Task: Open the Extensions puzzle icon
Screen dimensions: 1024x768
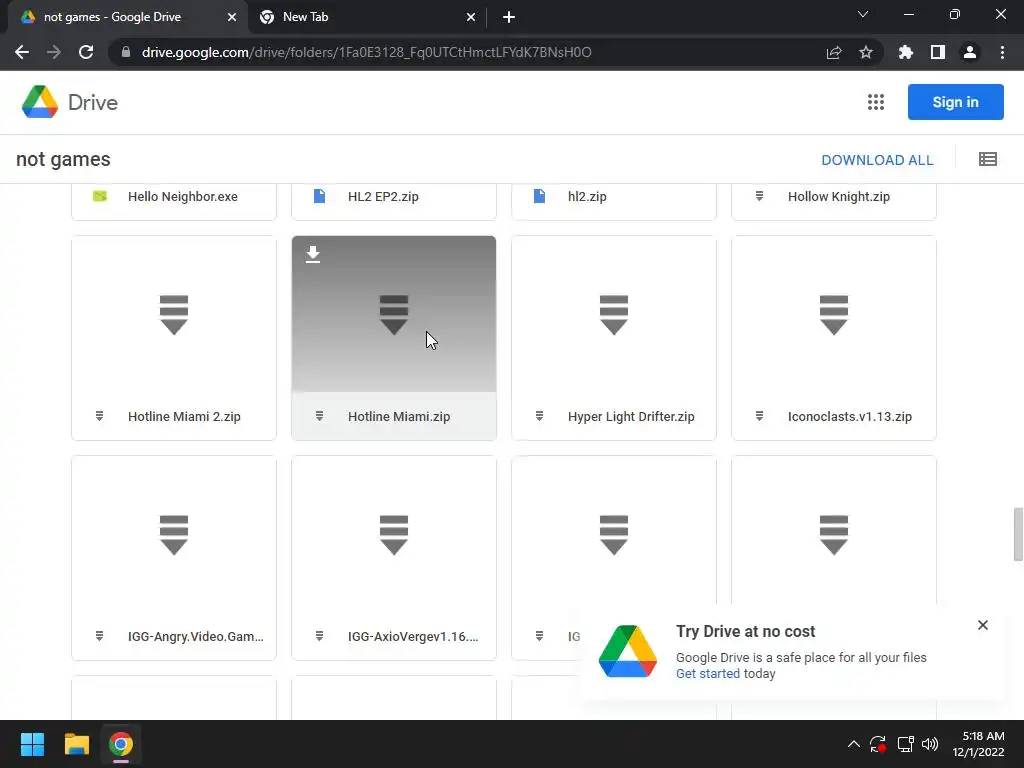Action: click(x=906, y=52)
